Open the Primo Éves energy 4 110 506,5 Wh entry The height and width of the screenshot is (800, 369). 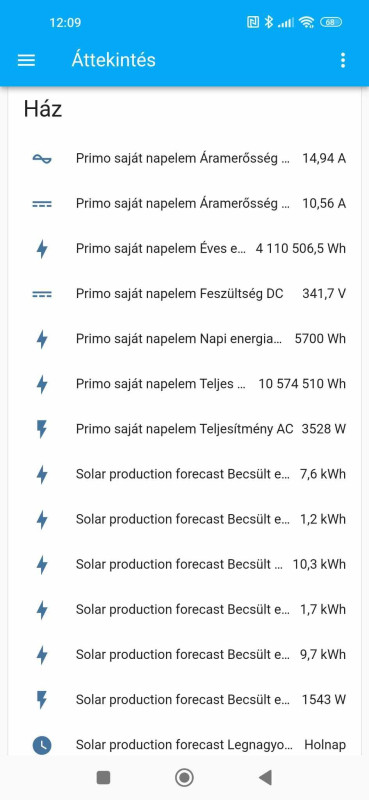coord(185,248)
